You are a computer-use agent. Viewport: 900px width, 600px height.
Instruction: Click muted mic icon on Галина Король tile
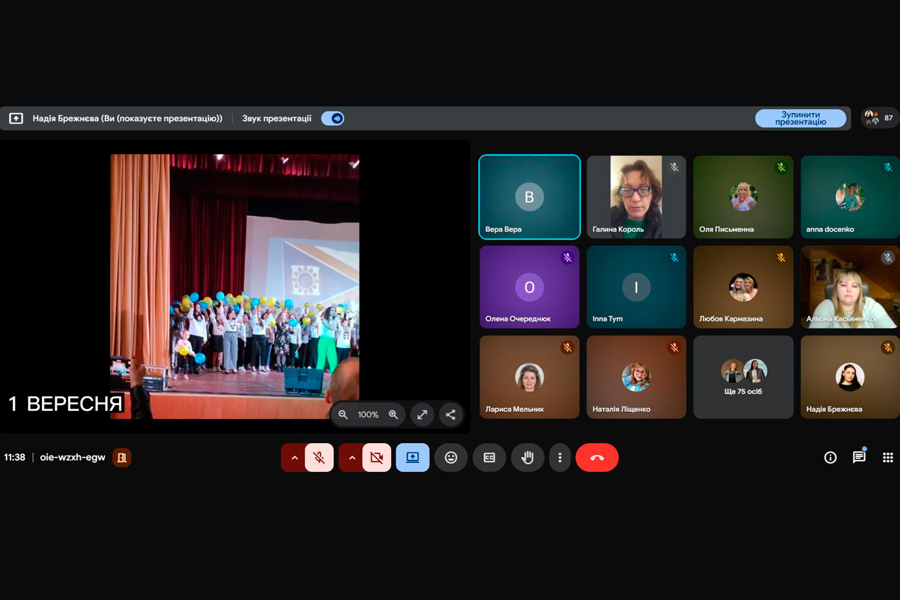(674, 168)
